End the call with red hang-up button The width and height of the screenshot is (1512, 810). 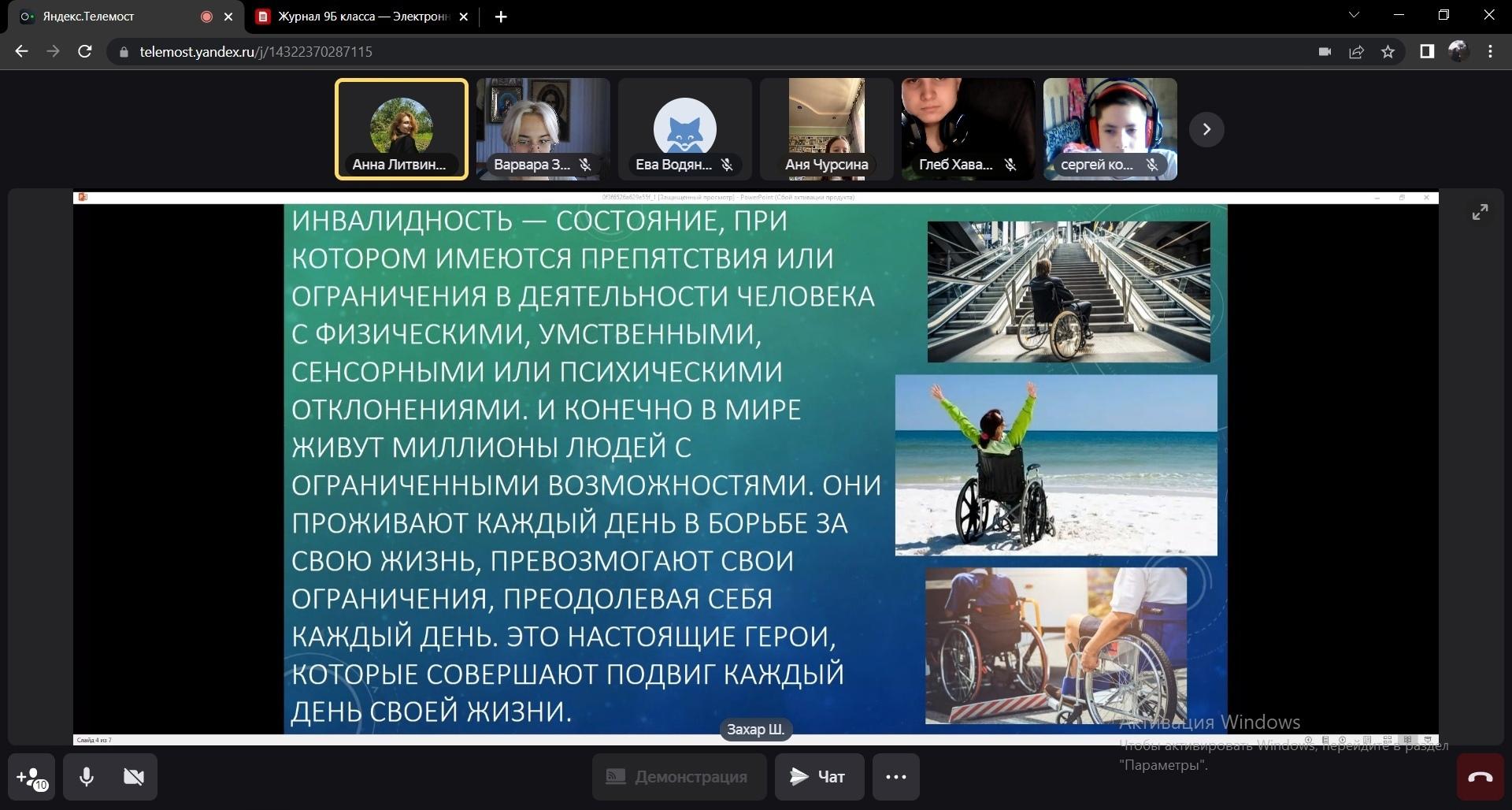(x=1480, y=777)
